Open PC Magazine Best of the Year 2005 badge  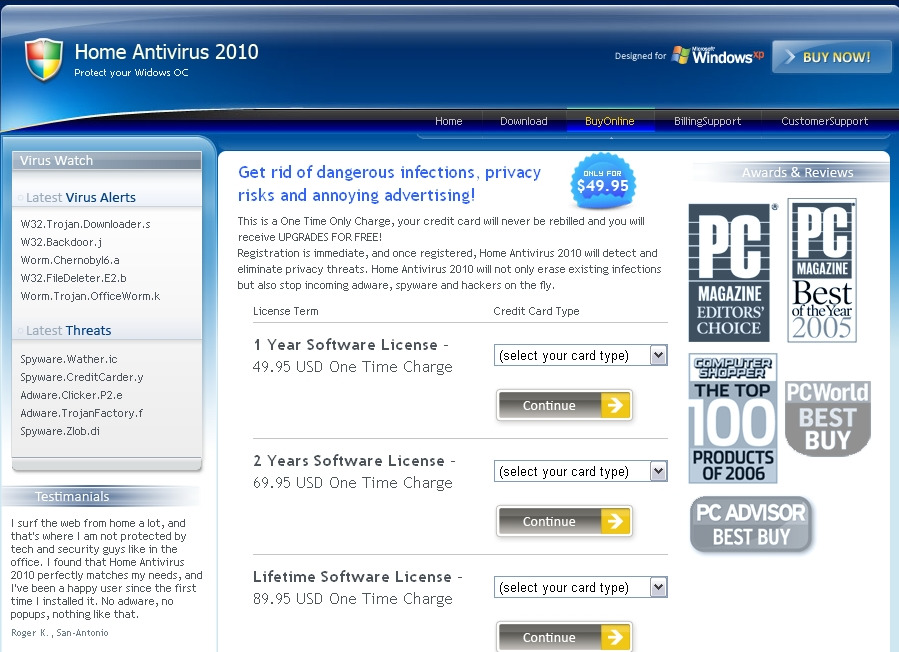[822, 270]
